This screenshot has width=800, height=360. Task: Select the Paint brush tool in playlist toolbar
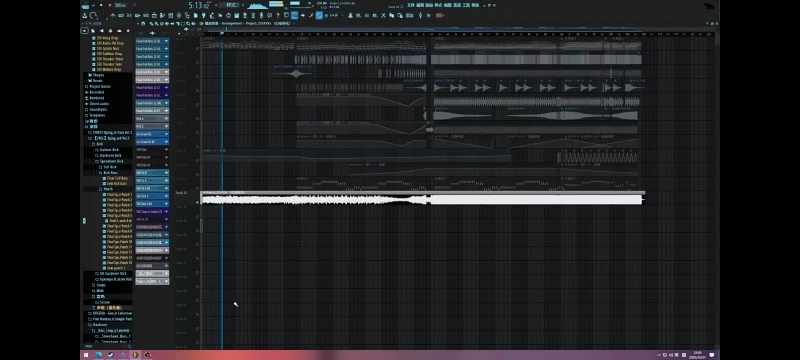[156, 23]
